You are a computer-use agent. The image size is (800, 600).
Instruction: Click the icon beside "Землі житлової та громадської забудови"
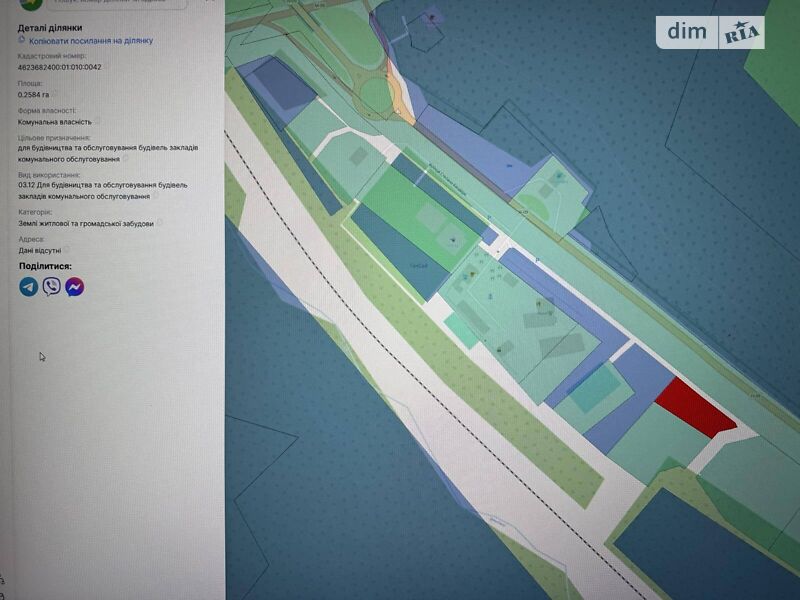[159, 224]
